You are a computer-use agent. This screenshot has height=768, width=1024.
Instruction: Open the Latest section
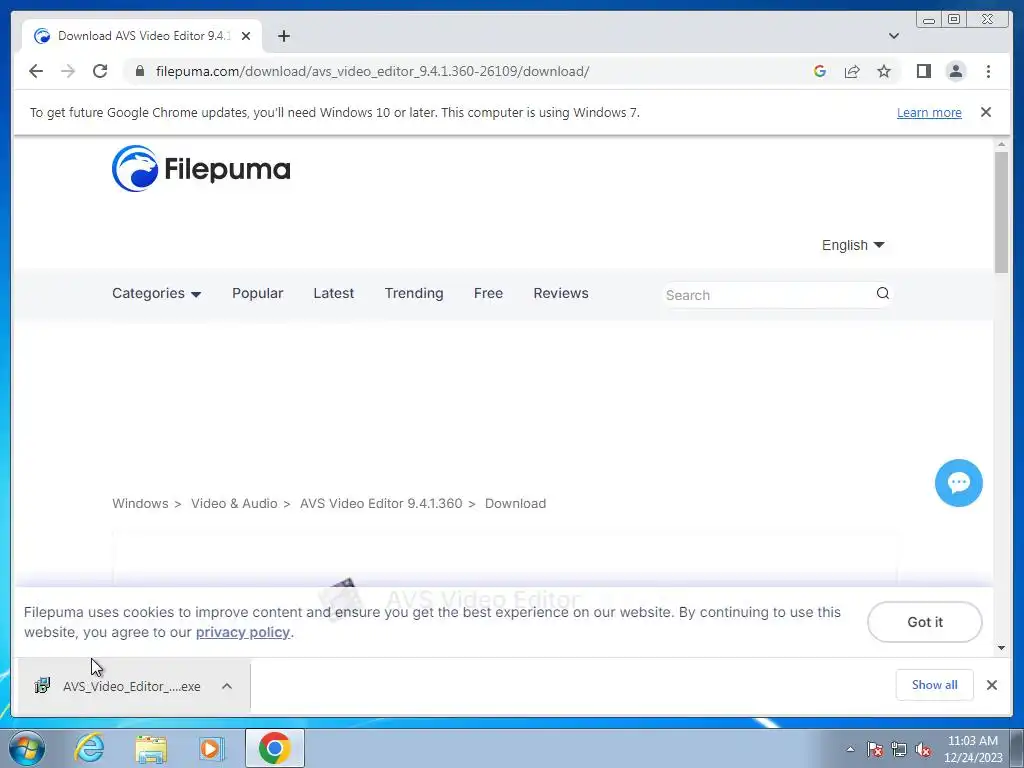pyautogui.click(x=333, y=293)
